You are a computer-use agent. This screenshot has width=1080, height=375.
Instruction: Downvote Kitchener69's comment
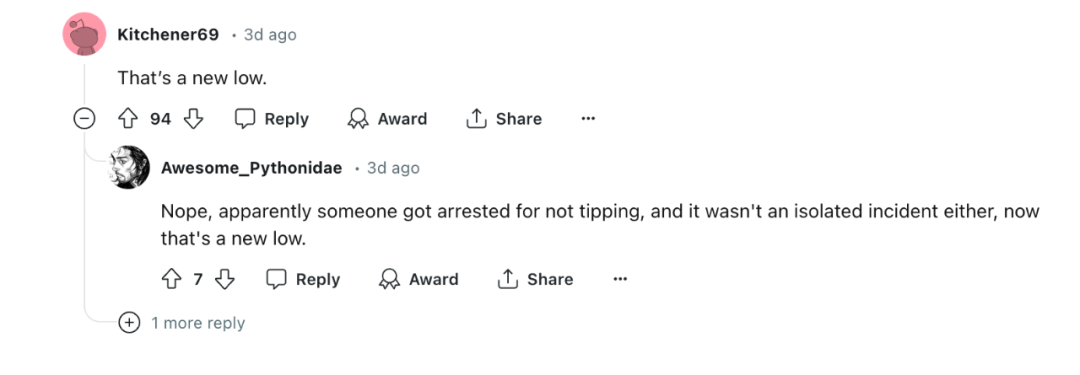click(194, 119)
